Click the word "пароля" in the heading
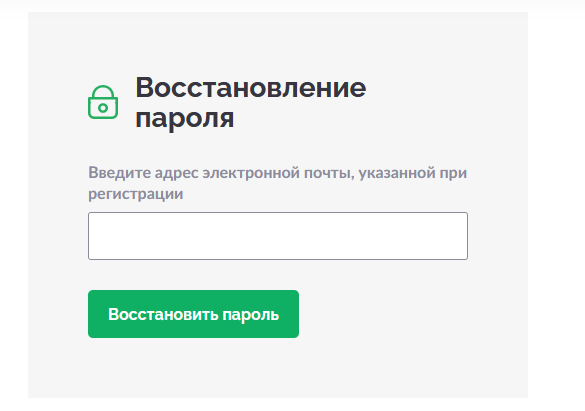 pos(185,119)
